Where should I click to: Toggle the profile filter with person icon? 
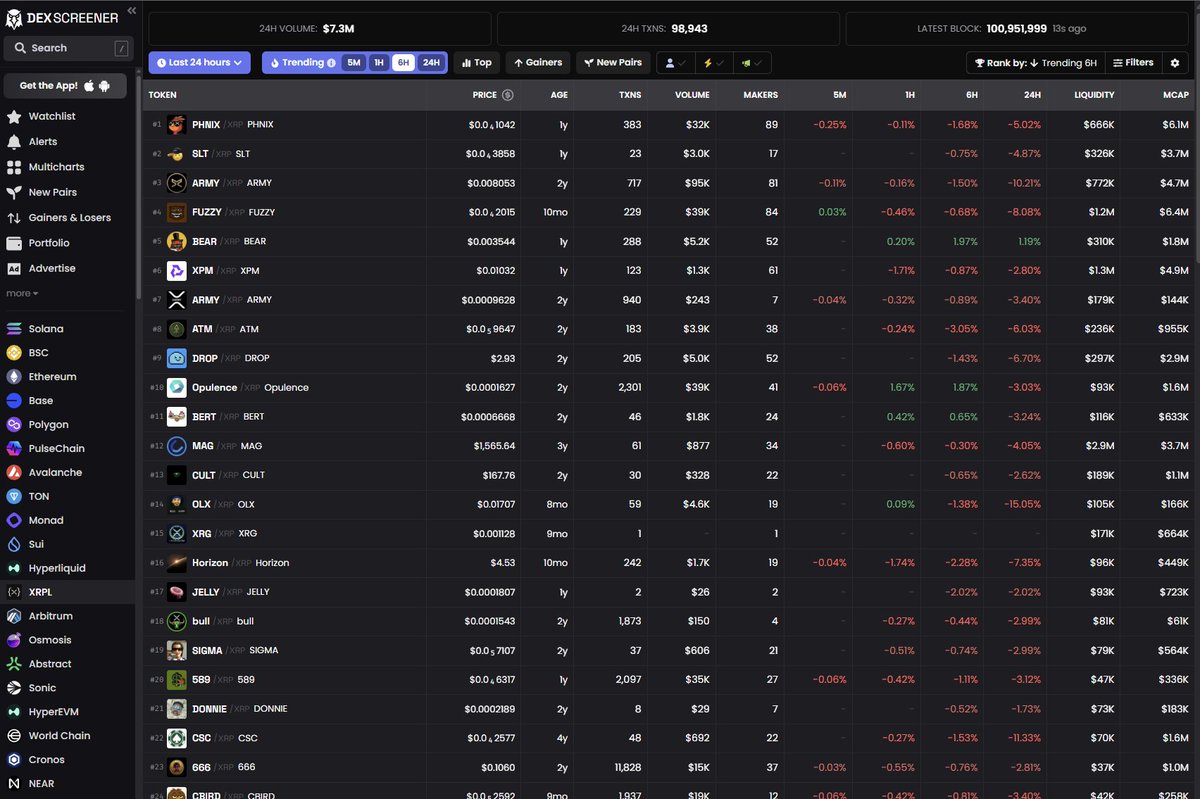click(x=674, y=63)
